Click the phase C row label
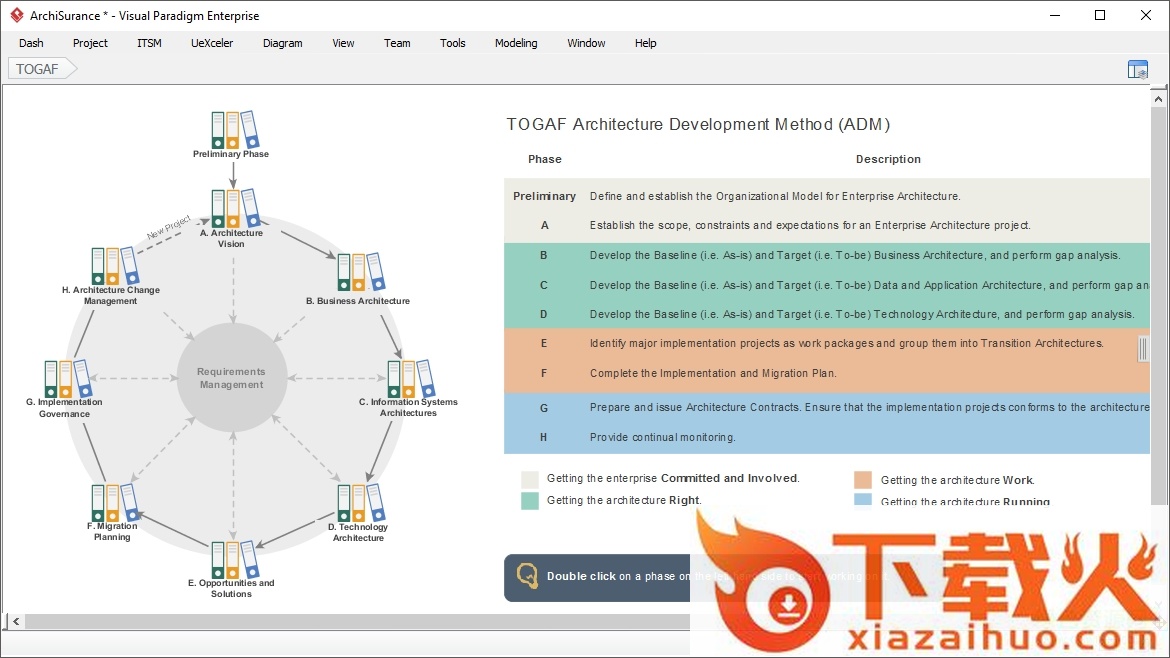 tap(544, 285)
